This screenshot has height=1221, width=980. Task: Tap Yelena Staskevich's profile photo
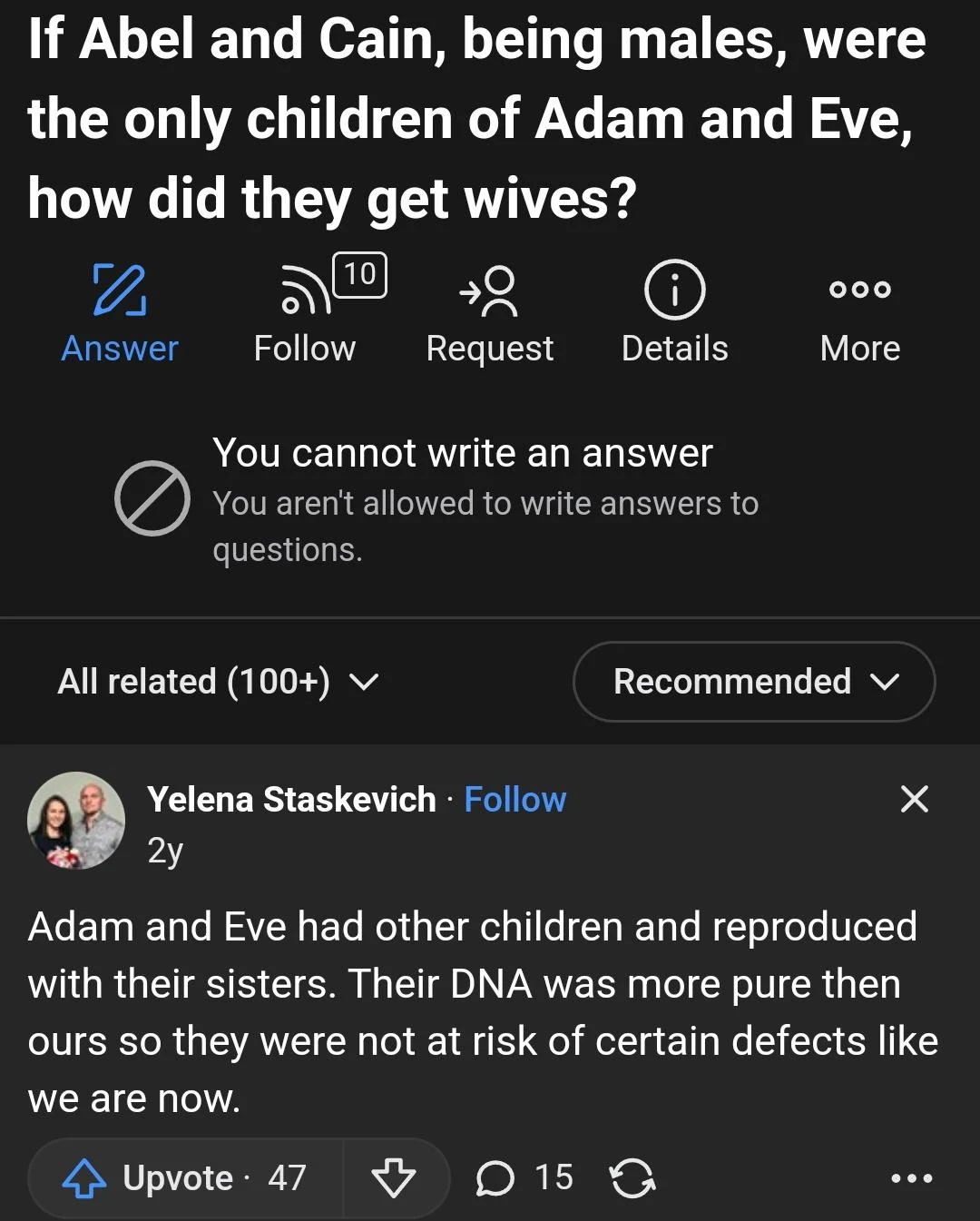click(76, 821)
